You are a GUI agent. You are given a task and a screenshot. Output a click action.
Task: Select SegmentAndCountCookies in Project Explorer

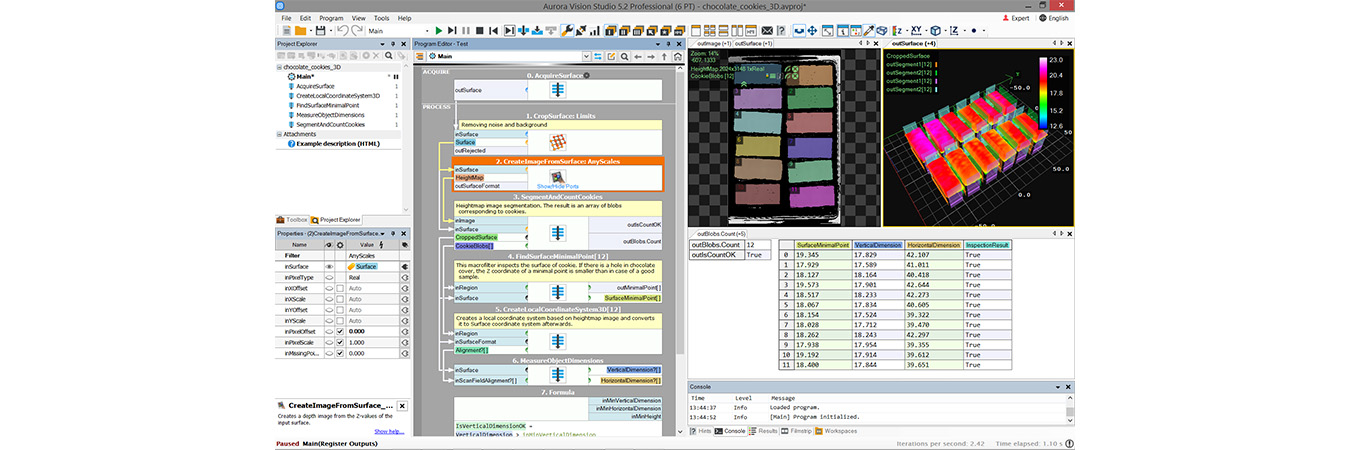pos(330,124)
